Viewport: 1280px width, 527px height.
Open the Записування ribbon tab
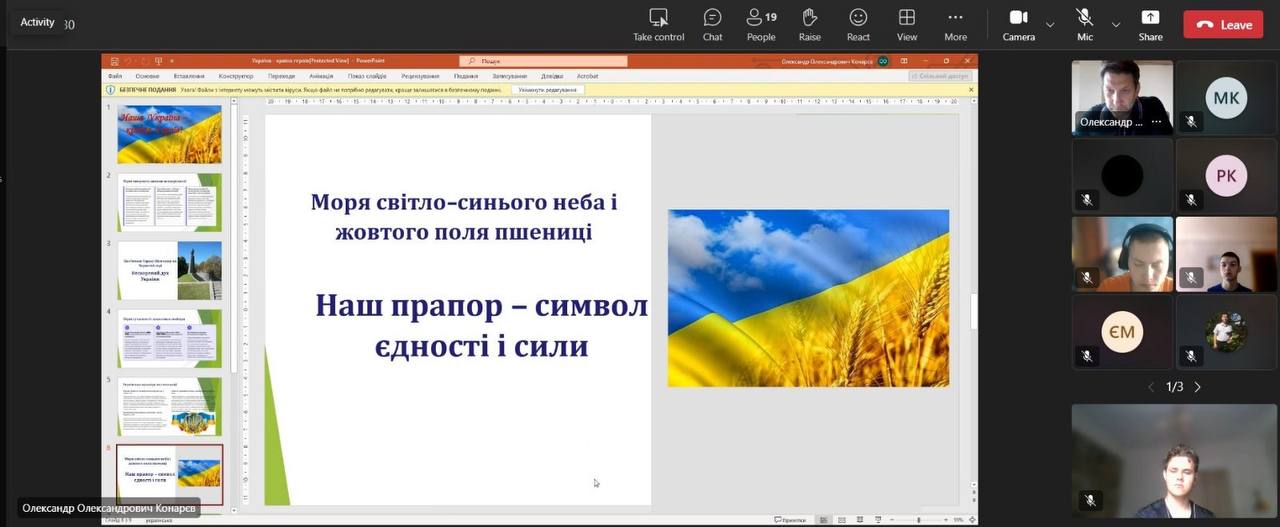point(509,76)
